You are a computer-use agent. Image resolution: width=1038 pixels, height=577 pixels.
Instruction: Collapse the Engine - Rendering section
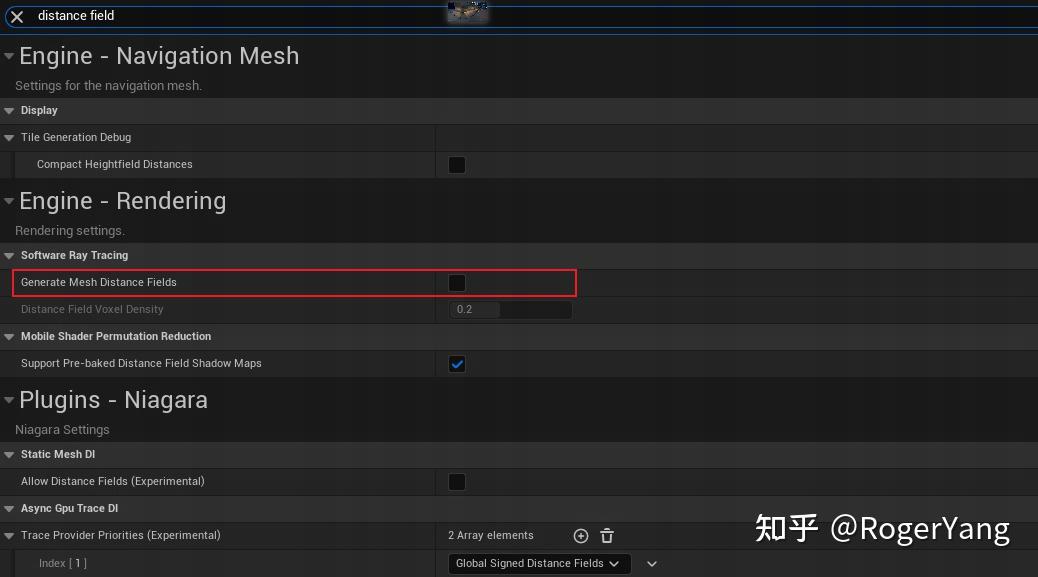click(9, 200)
